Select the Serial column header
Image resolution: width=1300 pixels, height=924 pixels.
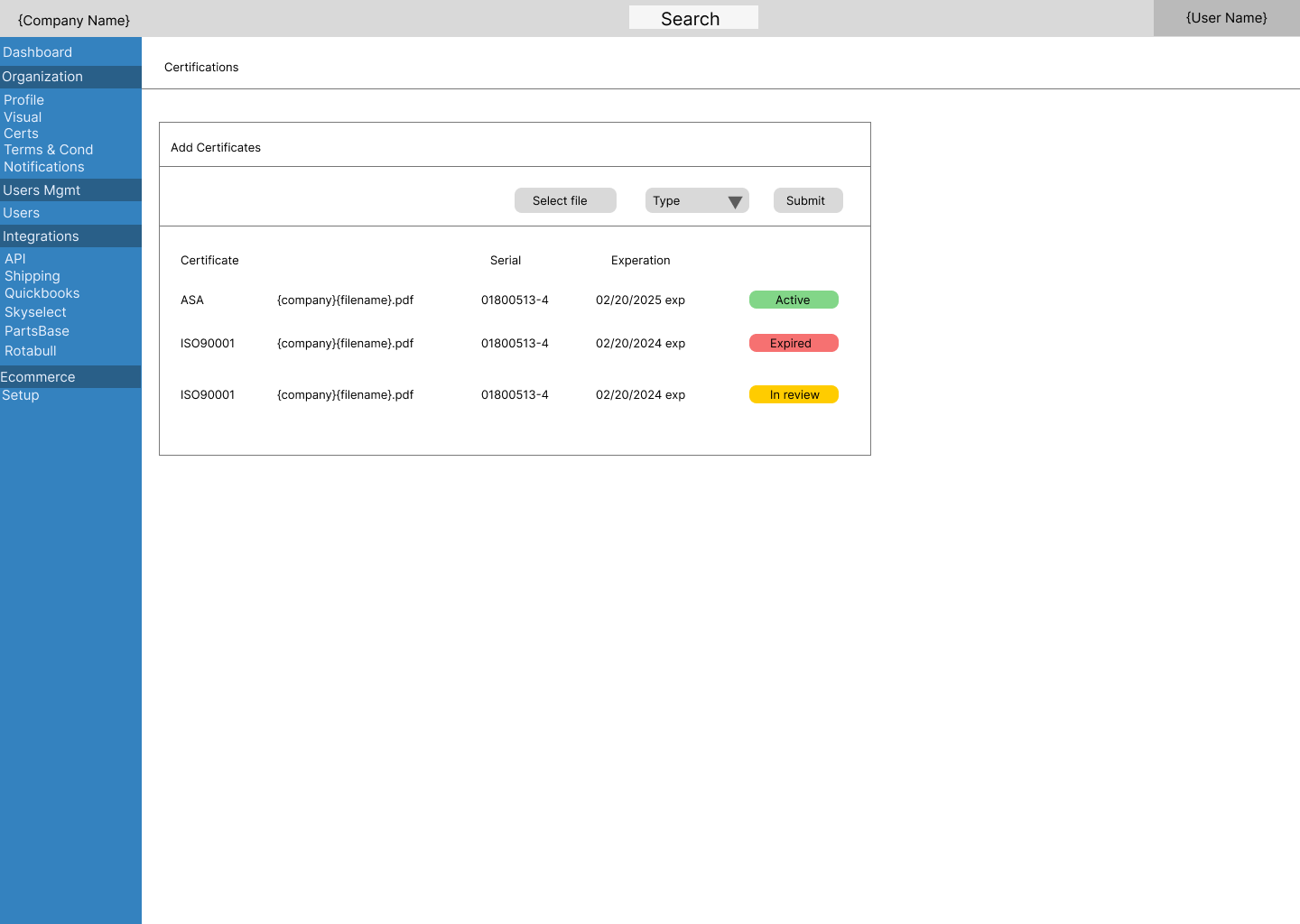coord(506,260)
